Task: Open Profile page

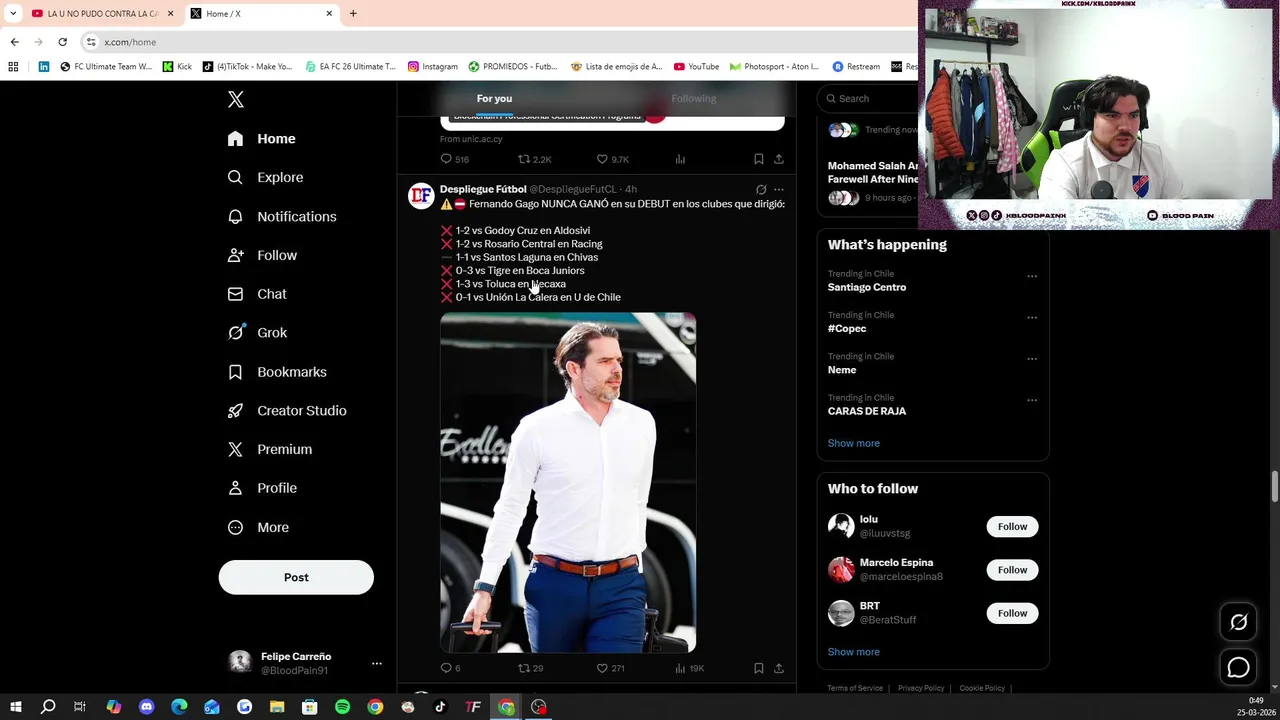Action: tap(263, 488)
